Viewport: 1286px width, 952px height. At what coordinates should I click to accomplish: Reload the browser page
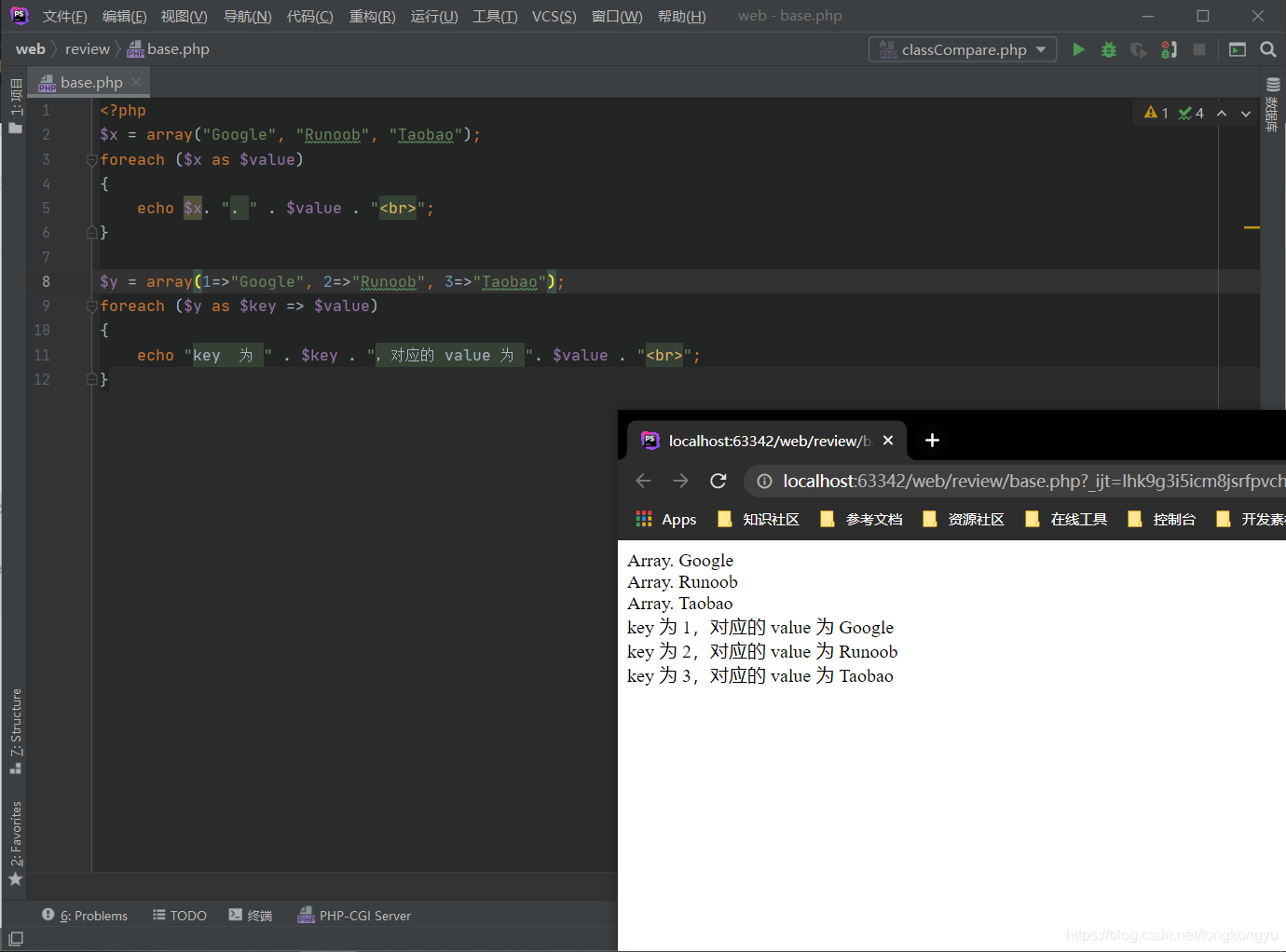point(718,481)
